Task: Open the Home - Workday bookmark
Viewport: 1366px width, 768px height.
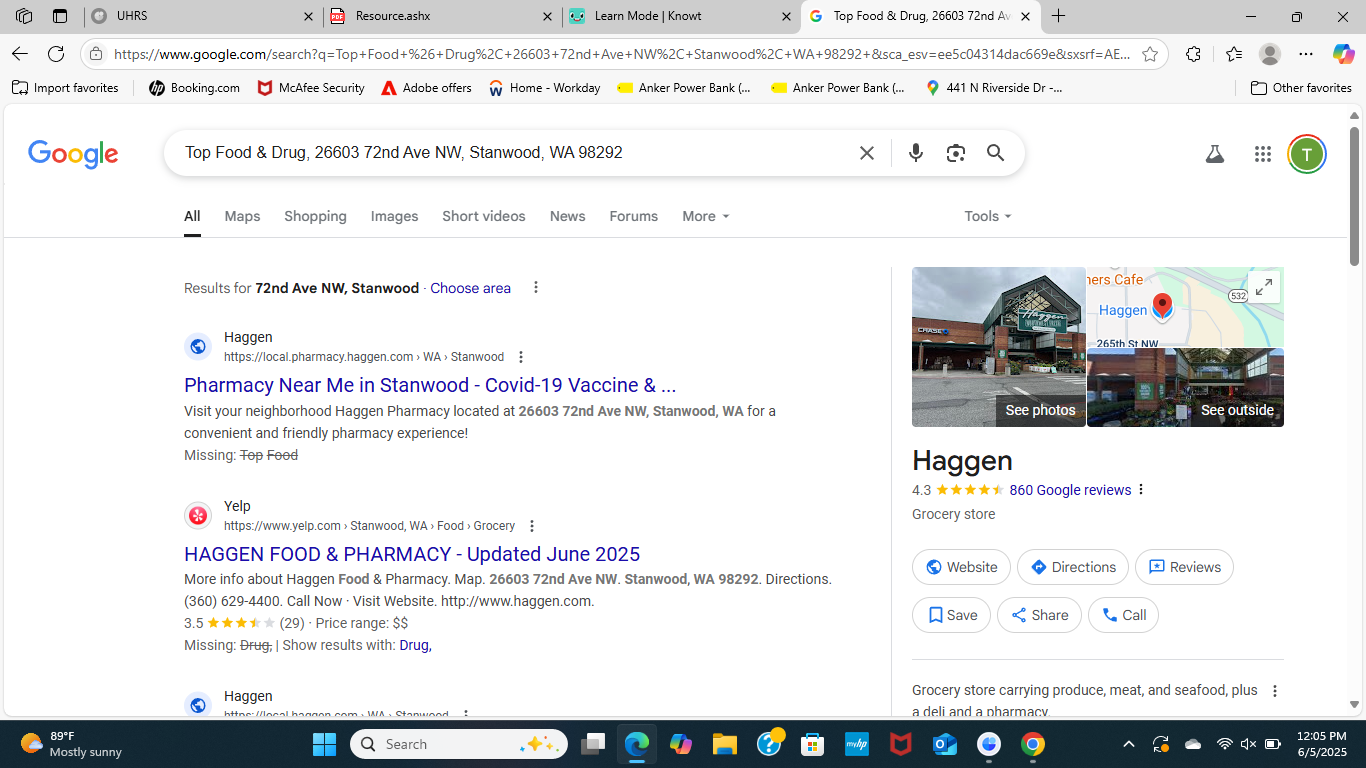Action: point(544,88)
